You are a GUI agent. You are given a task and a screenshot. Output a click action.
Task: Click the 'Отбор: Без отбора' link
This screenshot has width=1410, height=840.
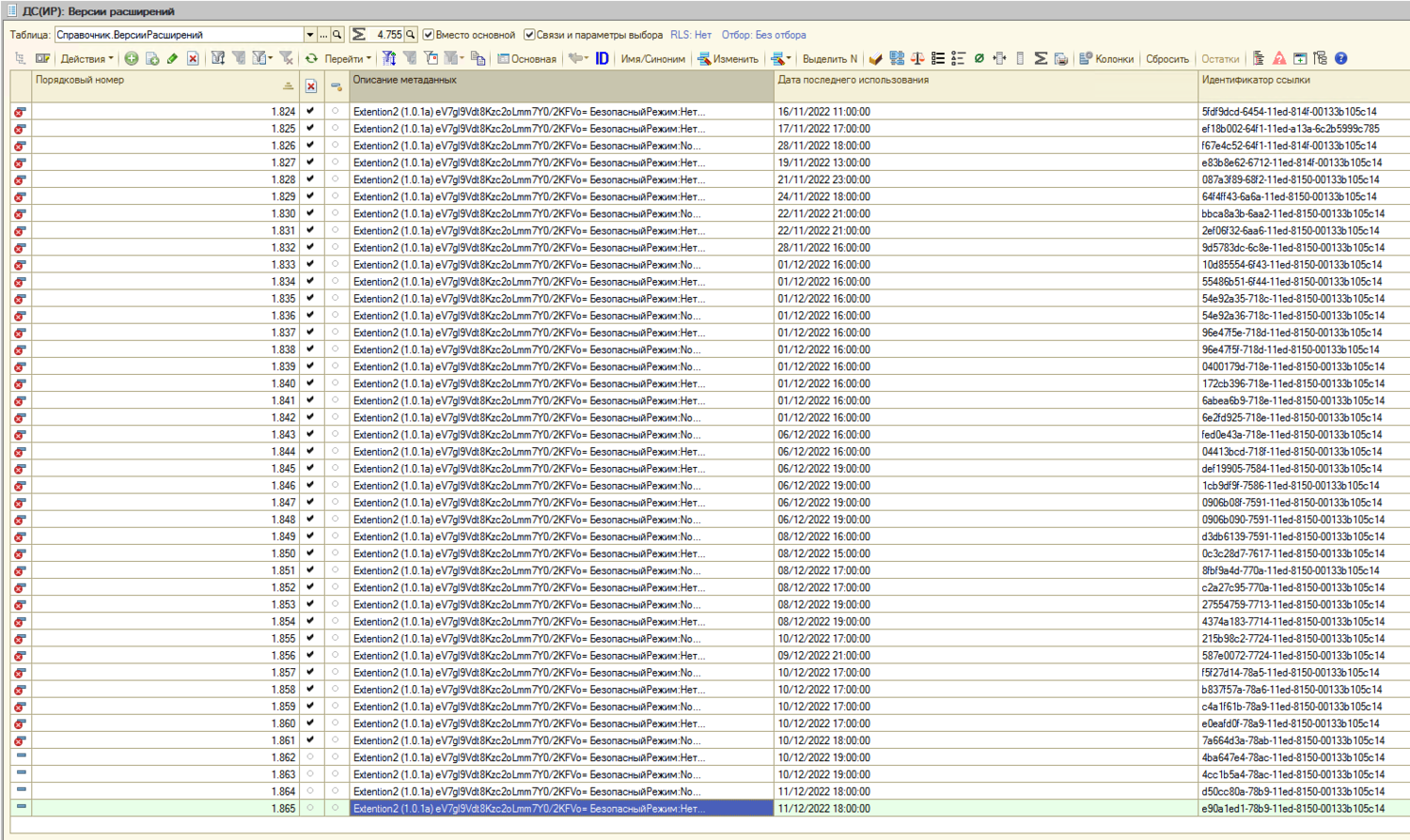tap(763, 35)
